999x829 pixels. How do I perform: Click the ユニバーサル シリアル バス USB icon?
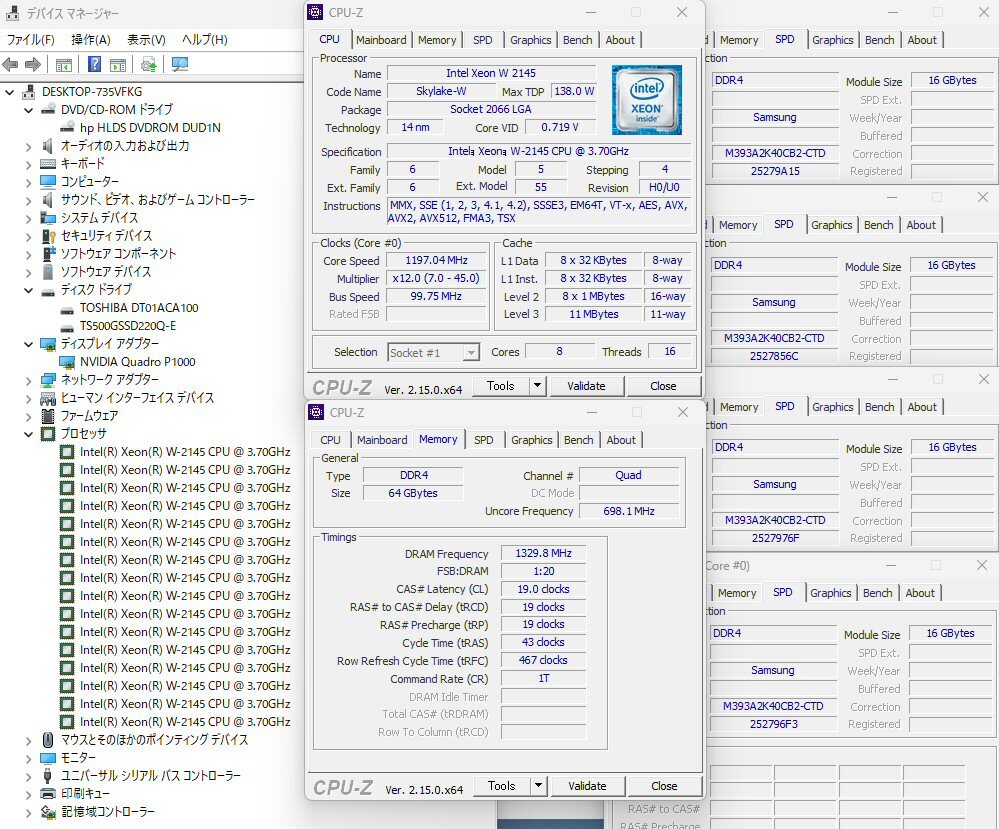click(48, 775)
